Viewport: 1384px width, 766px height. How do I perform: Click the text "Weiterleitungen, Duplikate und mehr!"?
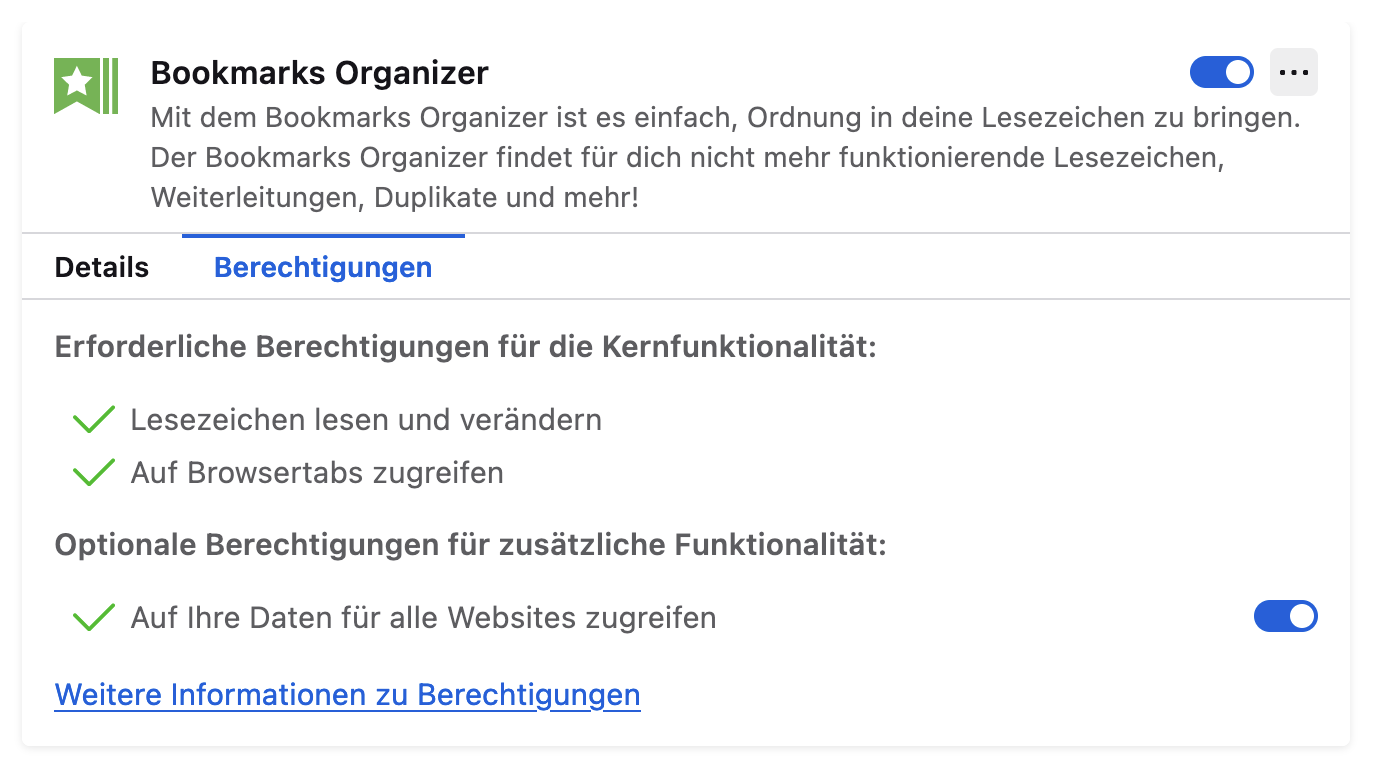[394, 198]
